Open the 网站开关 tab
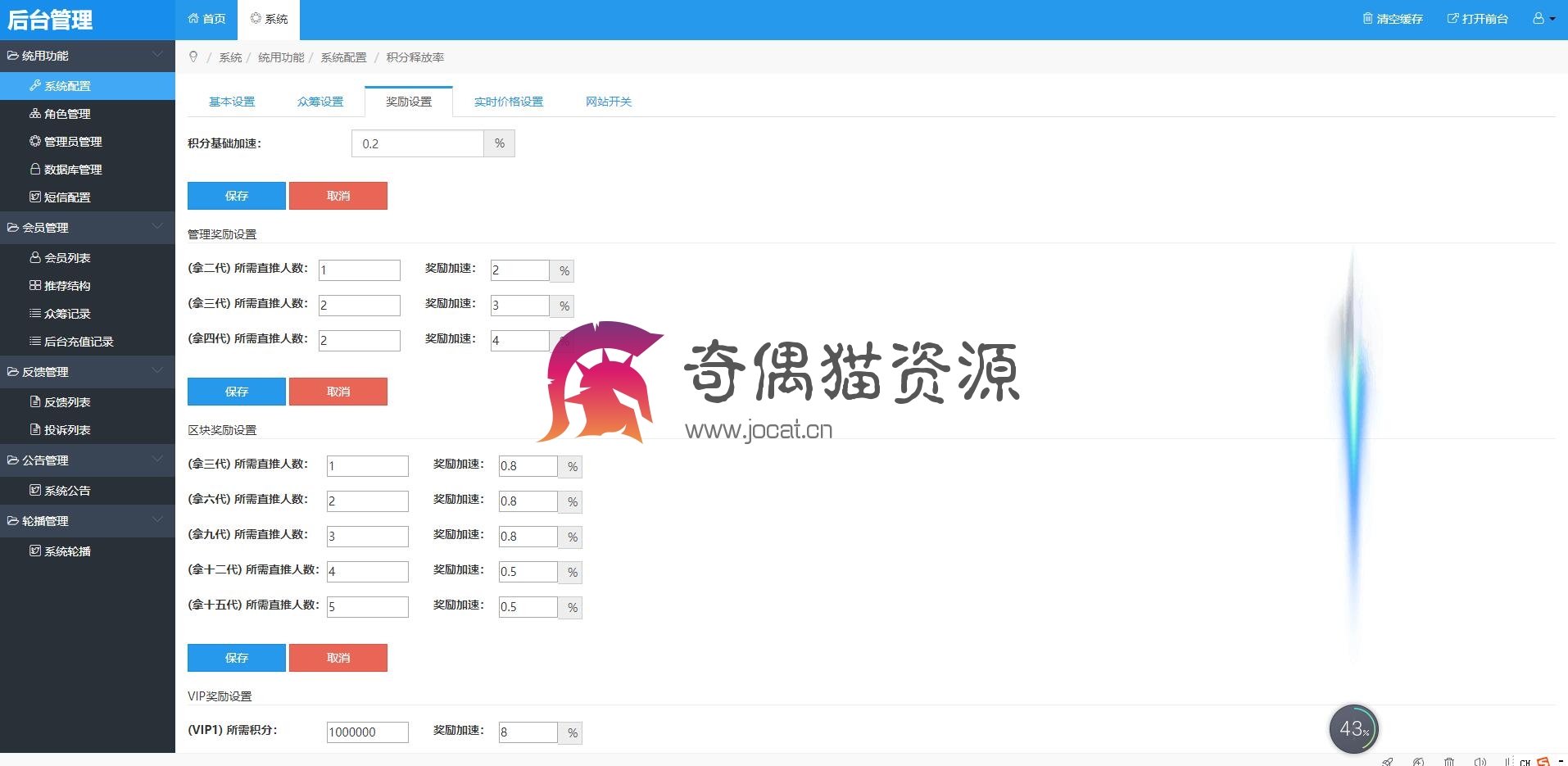Image resolution: width=1568 pixels, height=766 pixels. click(609, 102)
